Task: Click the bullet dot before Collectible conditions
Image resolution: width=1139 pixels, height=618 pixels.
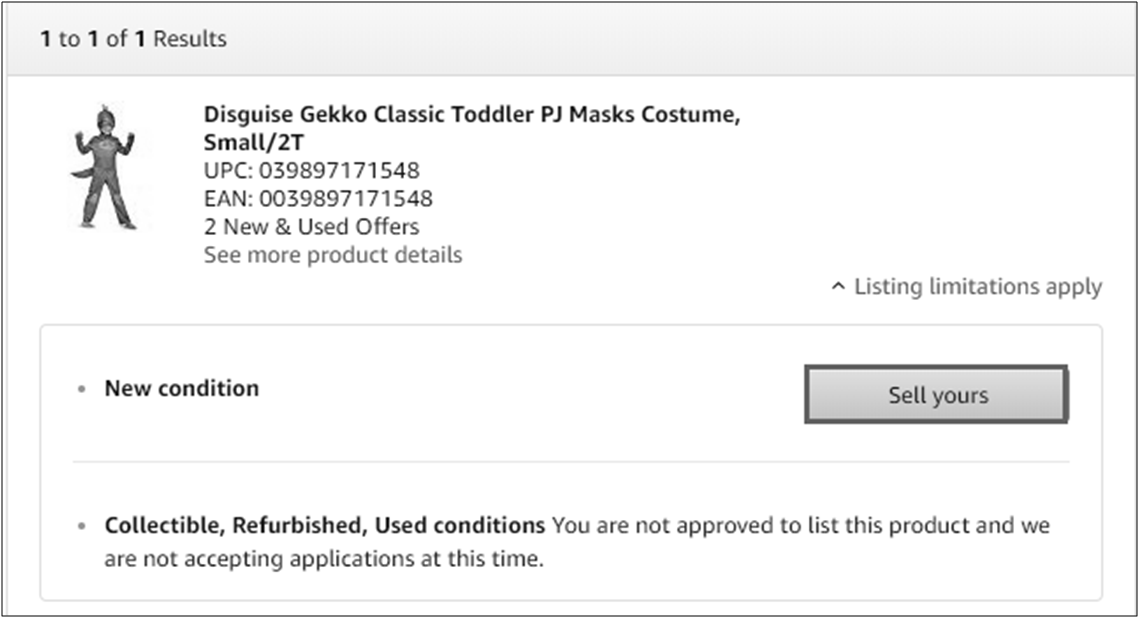Action: pos(82,526)
